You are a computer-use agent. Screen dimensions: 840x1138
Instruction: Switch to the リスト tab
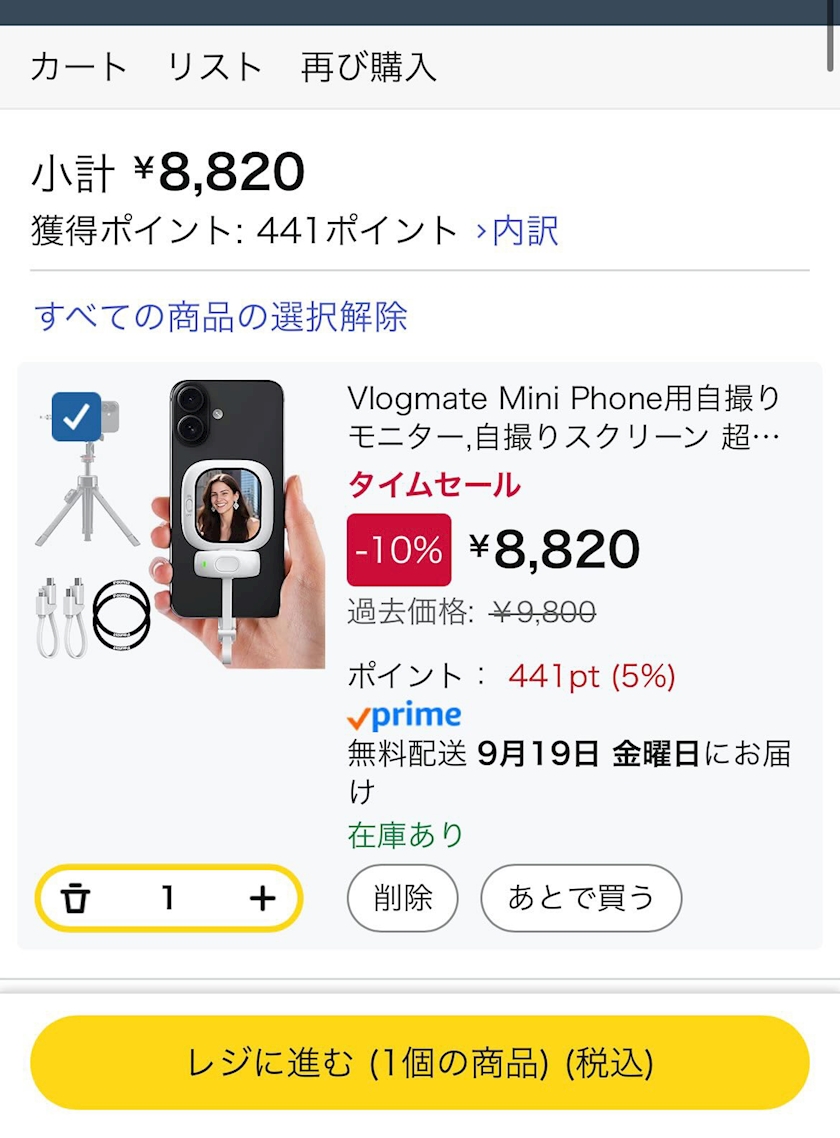[214, 67]
